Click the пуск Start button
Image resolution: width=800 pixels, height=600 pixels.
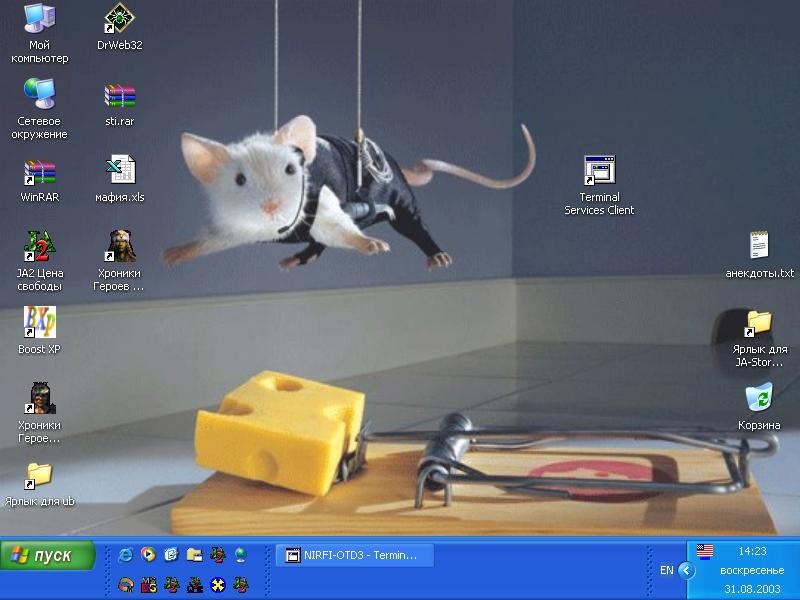coord(48,556)
